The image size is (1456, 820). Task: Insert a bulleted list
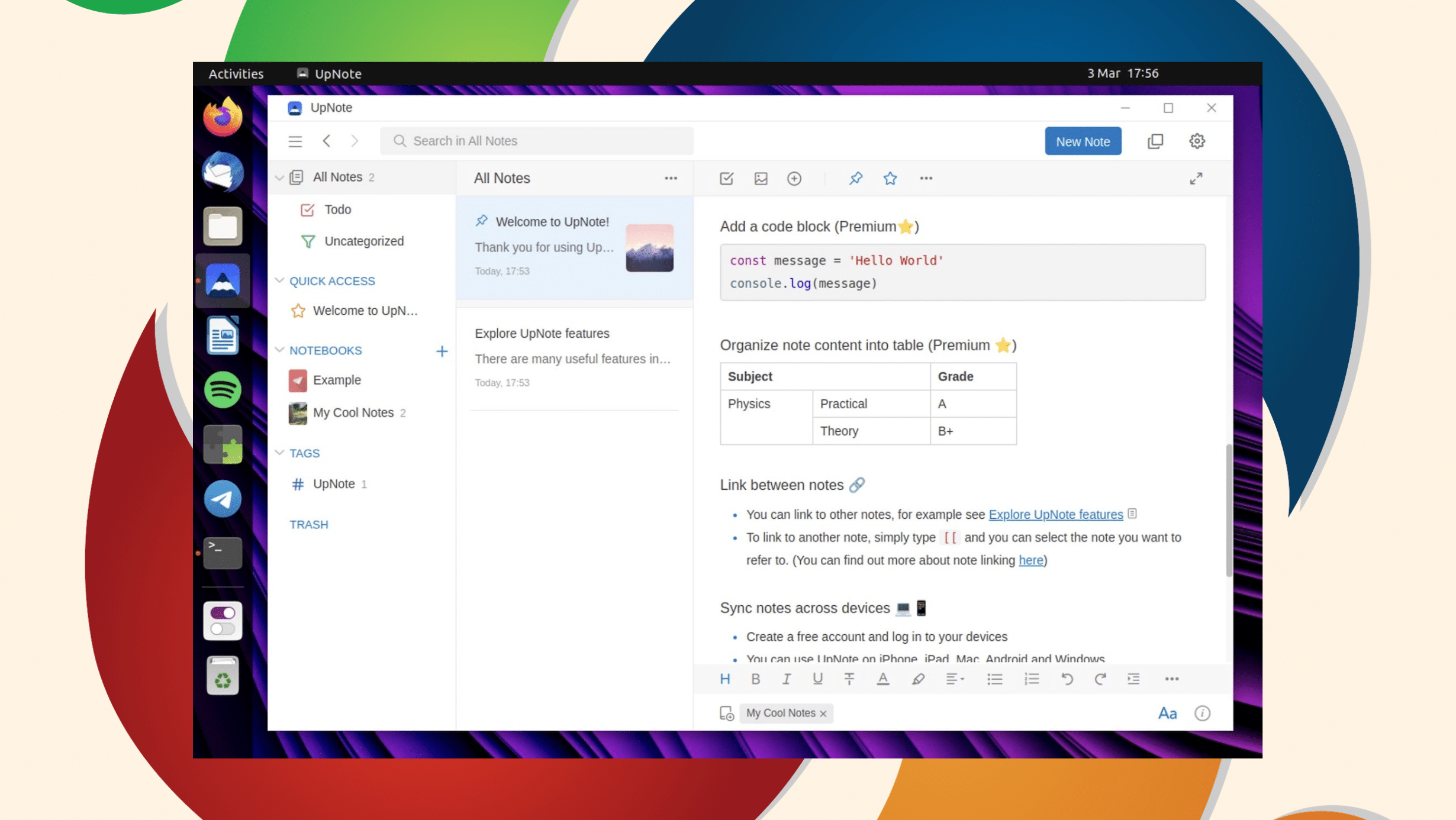point(994,679)
